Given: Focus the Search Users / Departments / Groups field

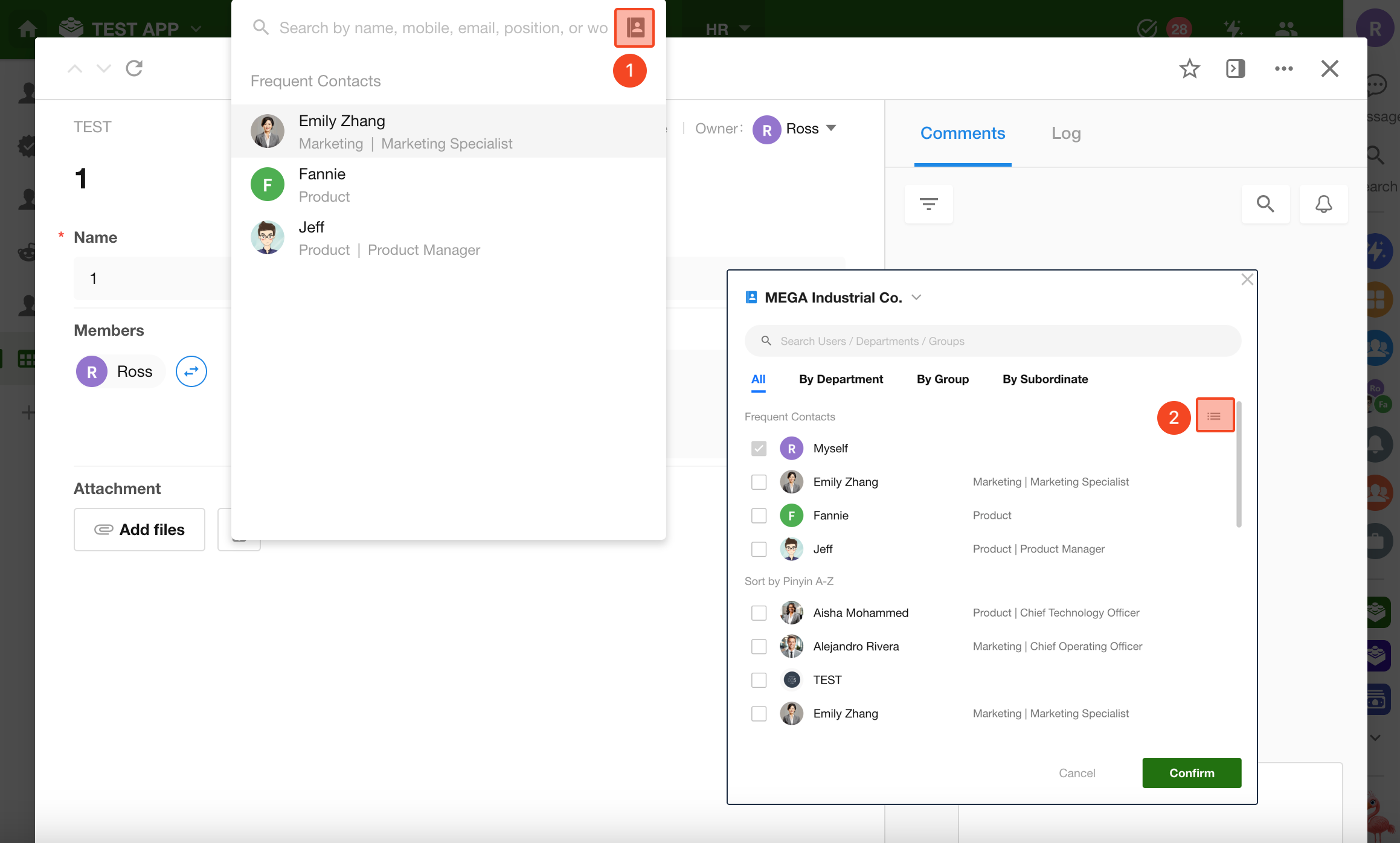Looking at the screenshot, I should tap(992, 341).
